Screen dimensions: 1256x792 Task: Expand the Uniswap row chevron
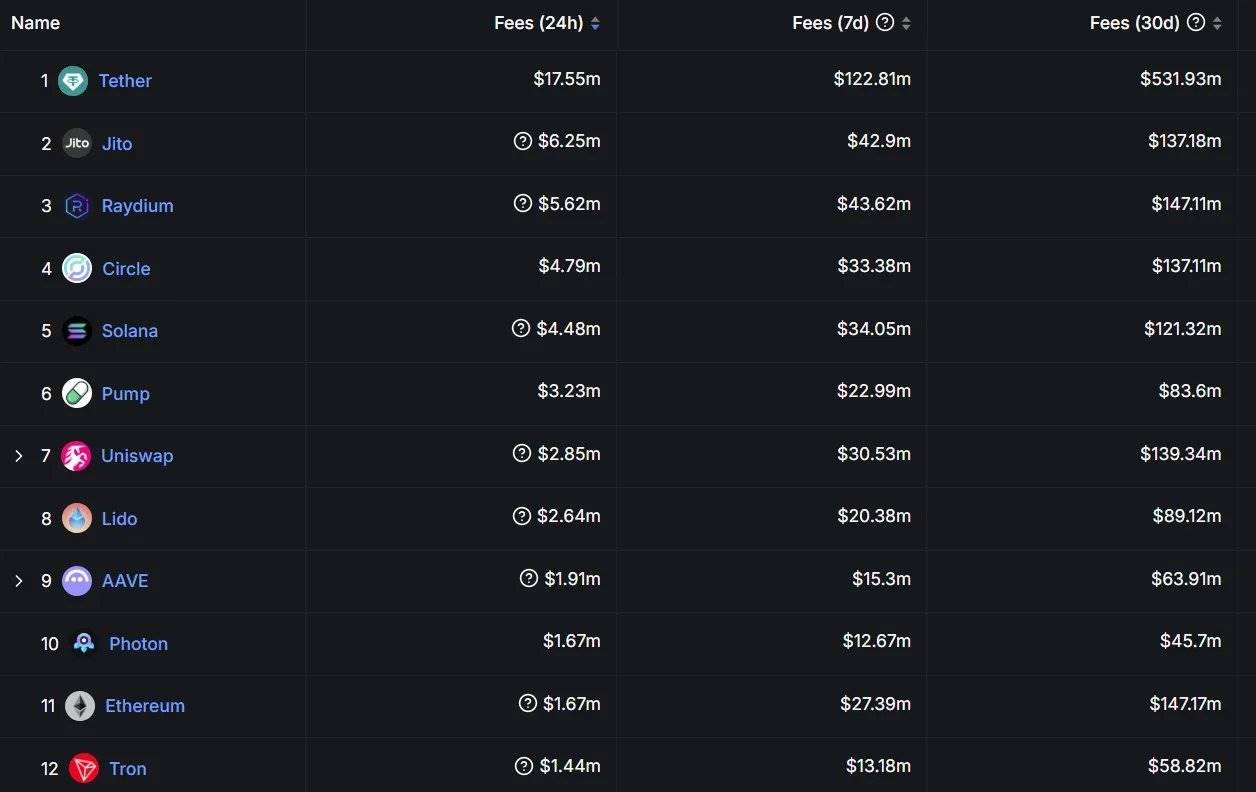coord(18,456)
